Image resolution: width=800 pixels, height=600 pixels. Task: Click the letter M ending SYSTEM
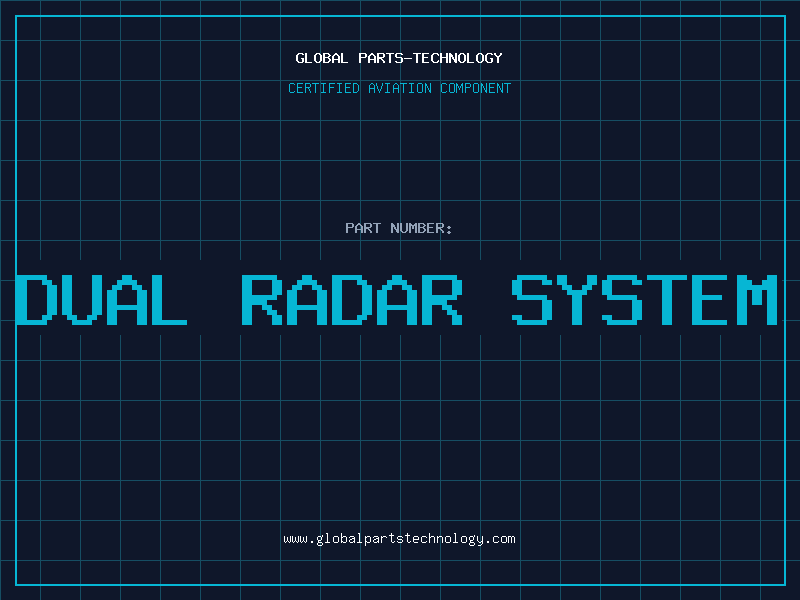pyautogui.click(x=757, y=299)
